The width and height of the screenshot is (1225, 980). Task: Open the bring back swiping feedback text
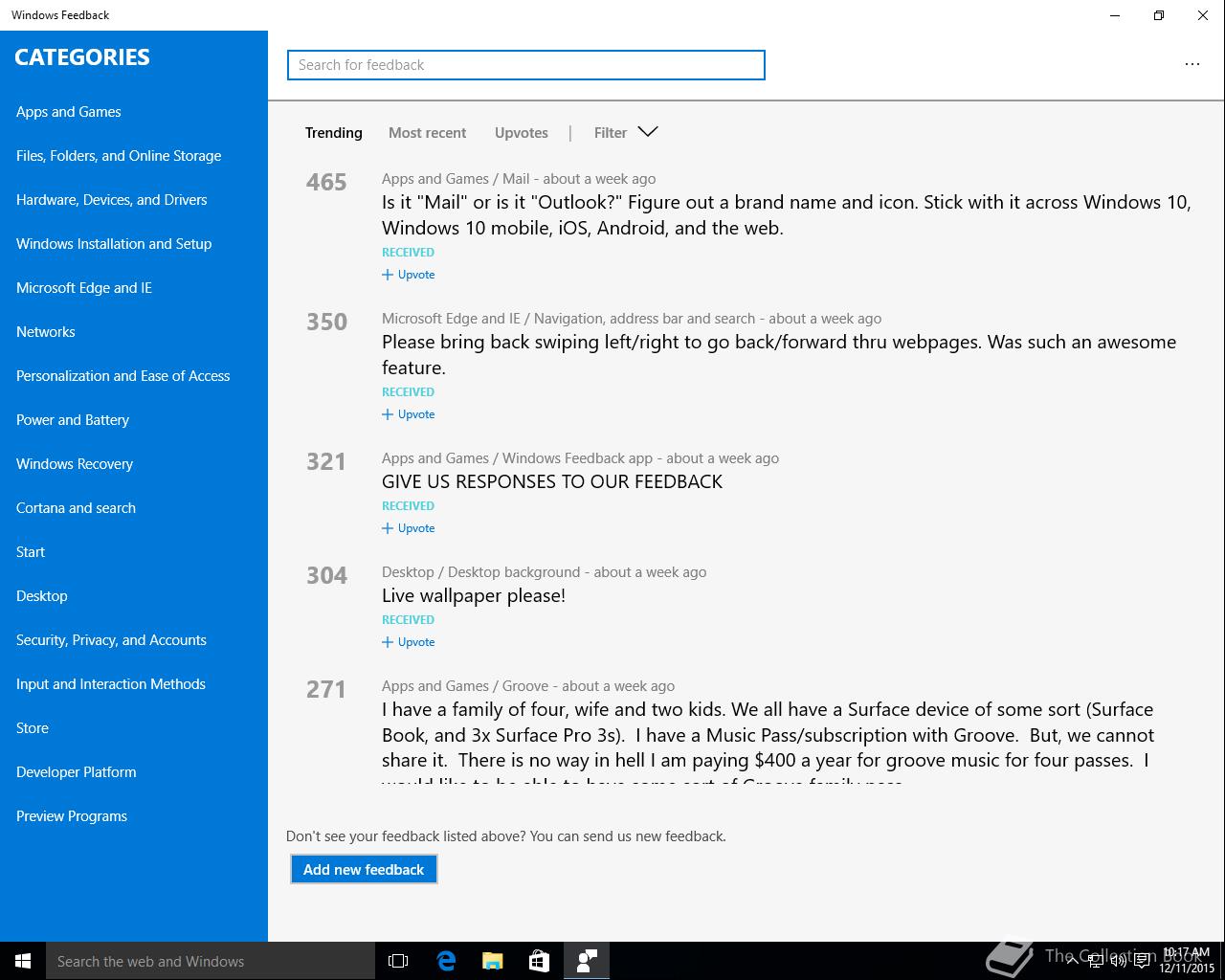tap(779, 355)
